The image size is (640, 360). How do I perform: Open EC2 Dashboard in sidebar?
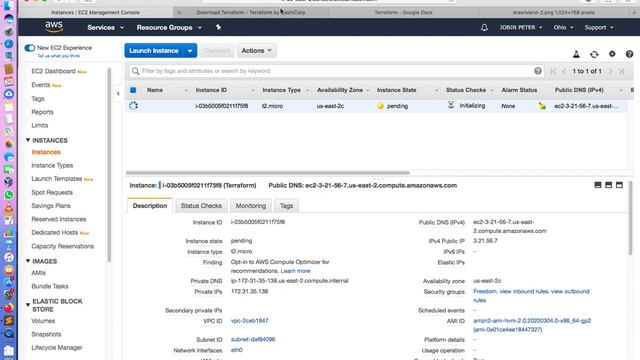coord(53,71)
